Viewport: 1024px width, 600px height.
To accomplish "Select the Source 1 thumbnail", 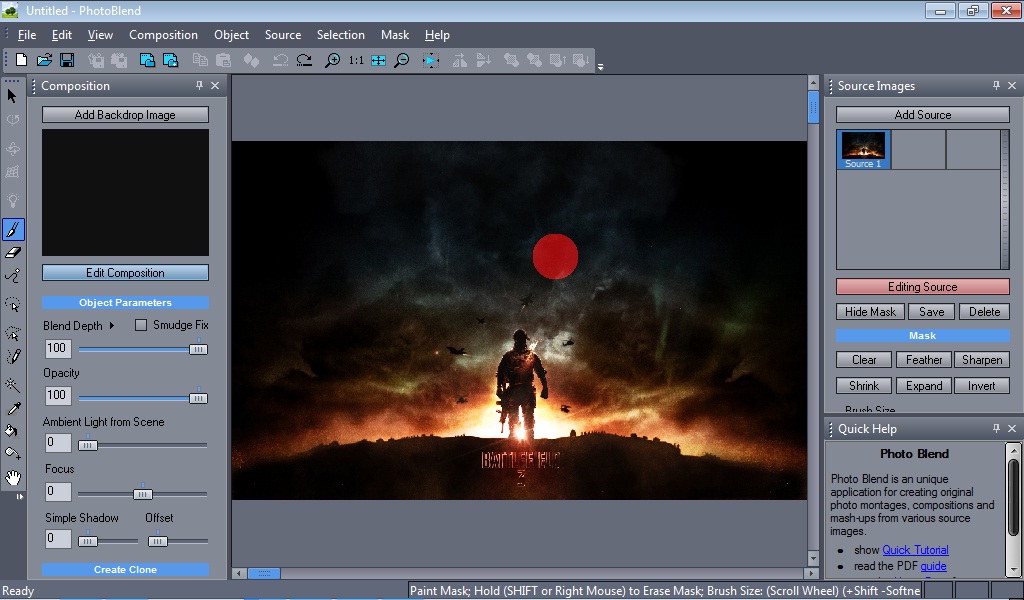I will click(x=863, y=150).
